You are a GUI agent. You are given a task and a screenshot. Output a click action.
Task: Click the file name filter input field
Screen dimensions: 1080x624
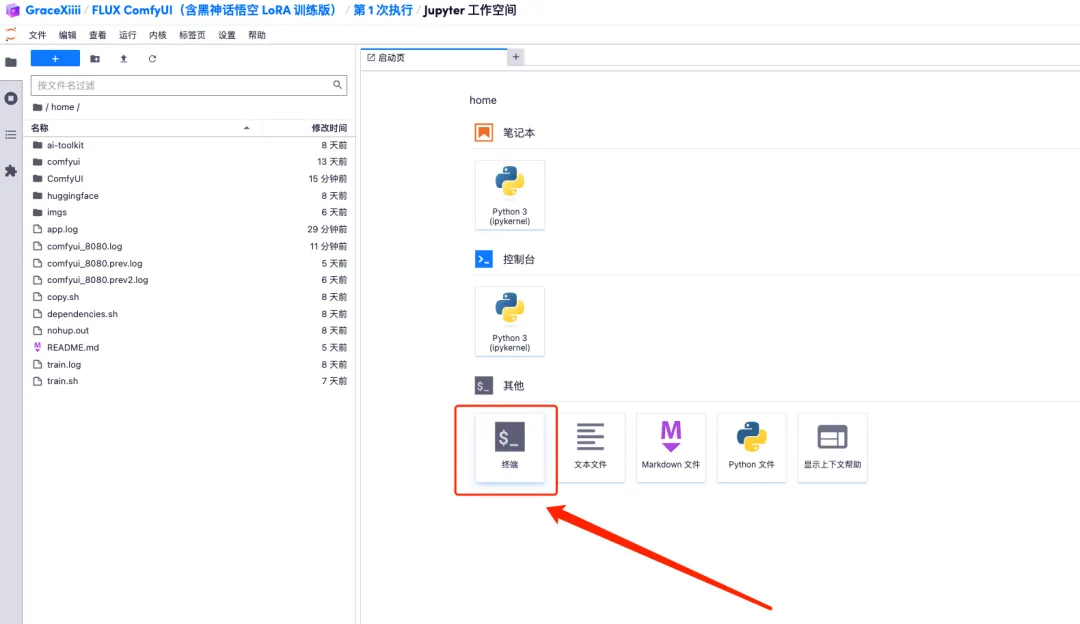point(183,86)
